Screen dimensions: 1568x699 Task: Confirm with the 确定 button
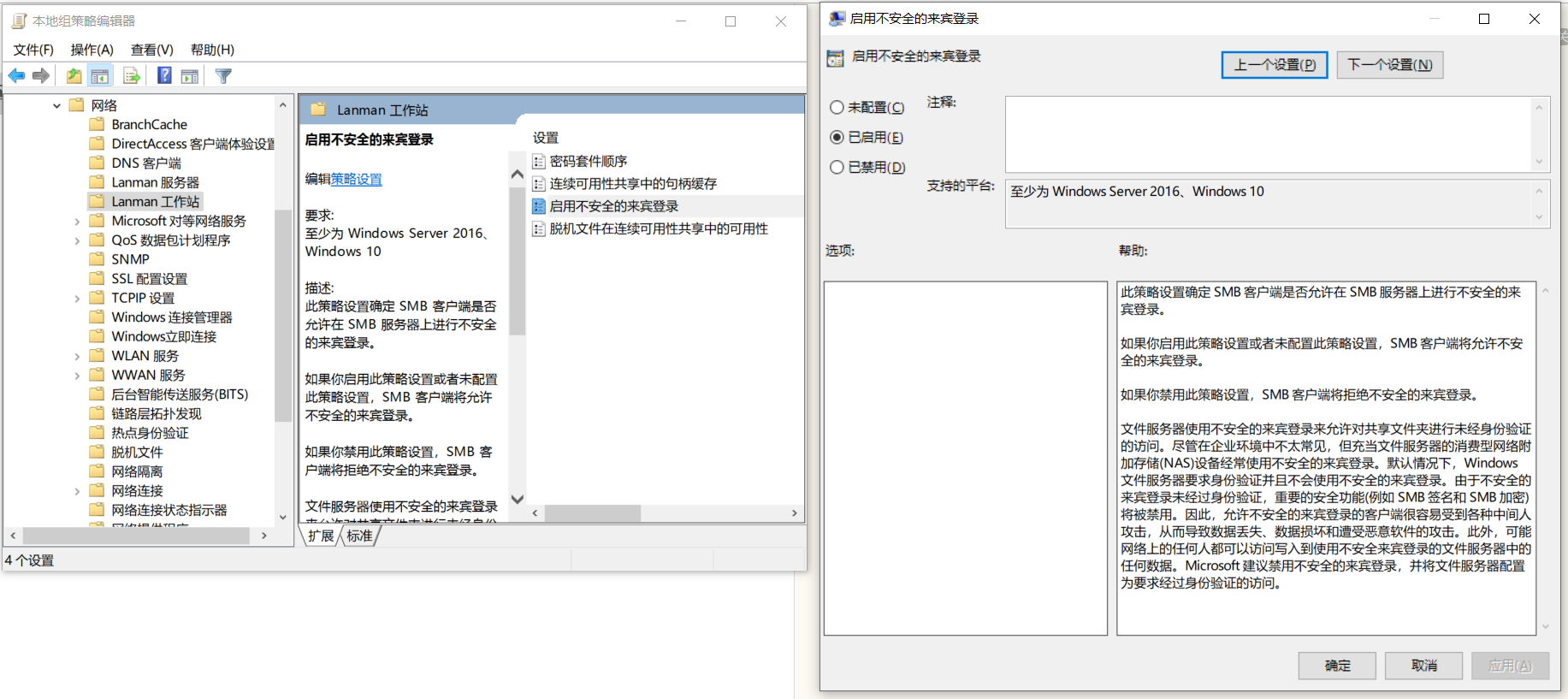pyautogui.click(x=1337, y=666)
